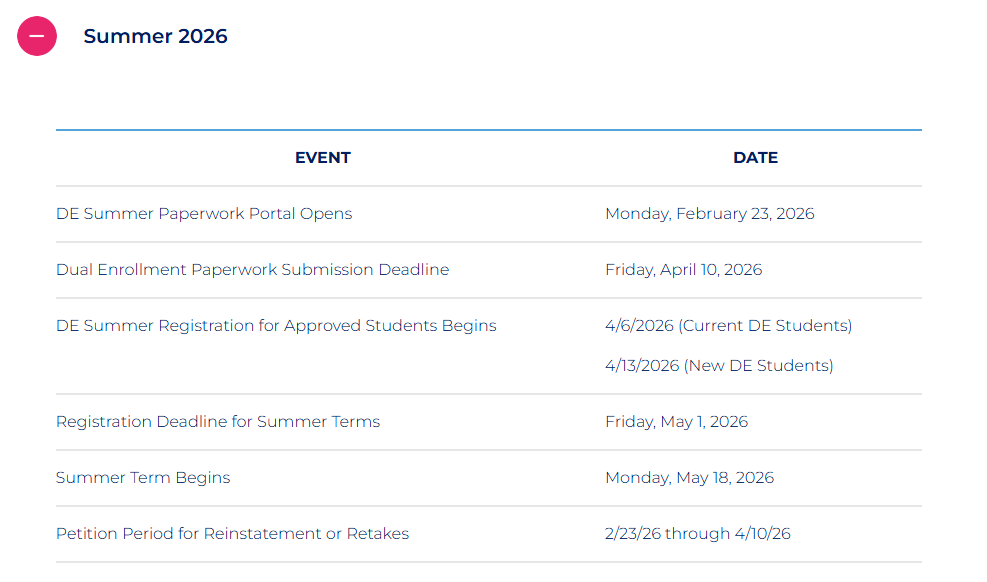Click Dual Enrollment Paperwork Submission Deadline text
The height and width of the screenshot is (582, 987).
pos(252,270)
